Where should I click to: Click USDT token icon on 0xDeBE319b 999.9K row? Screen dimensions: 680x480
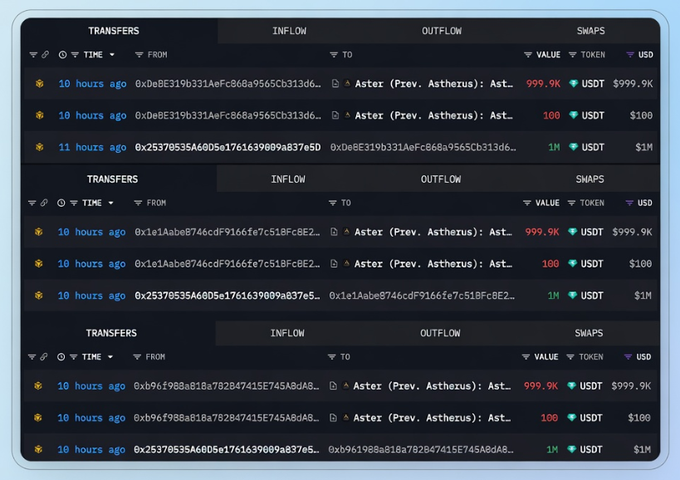tap(573, 83)
